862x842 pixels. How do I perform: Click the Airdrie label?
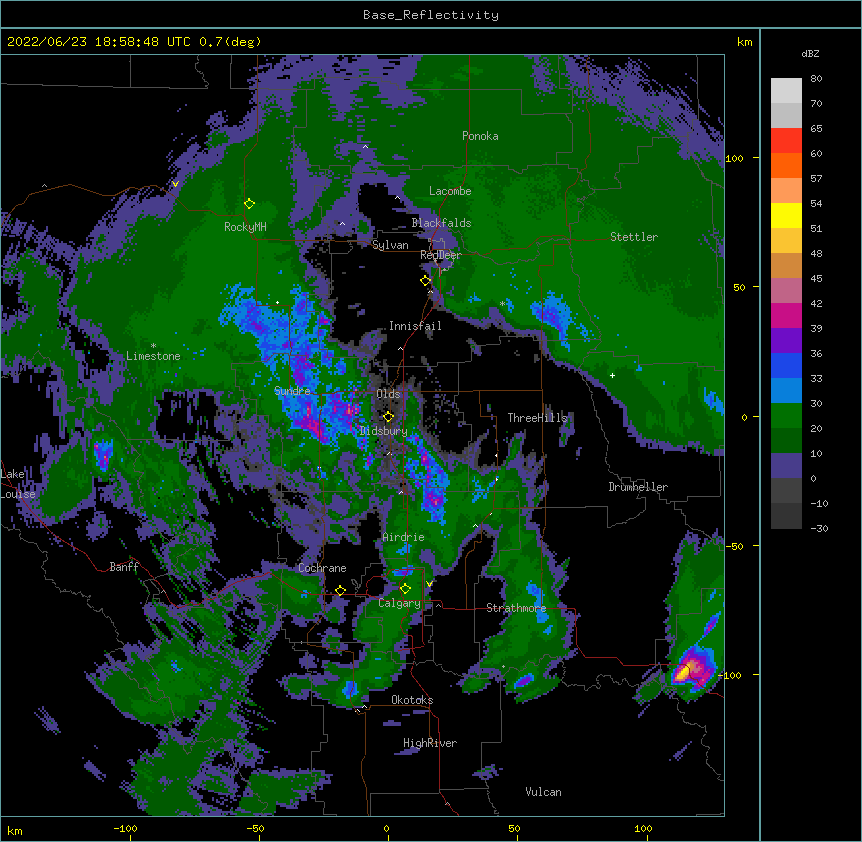pyautogui.click(x=403, y=537)
